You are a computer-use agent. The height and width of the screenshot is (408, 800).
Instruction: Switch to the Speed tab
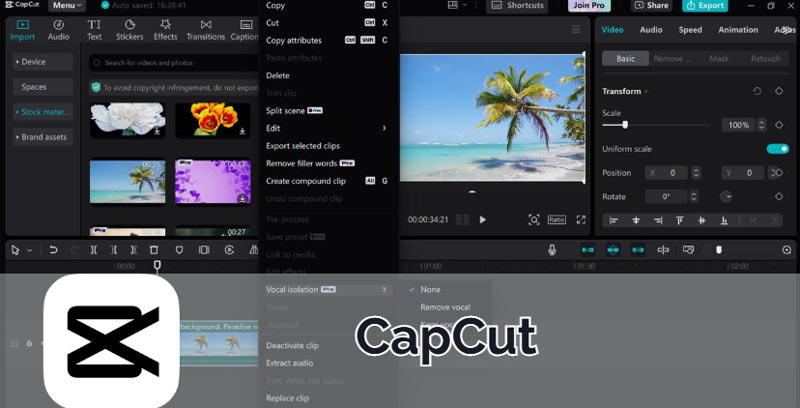pyautogui.click(x=690, y=30)
